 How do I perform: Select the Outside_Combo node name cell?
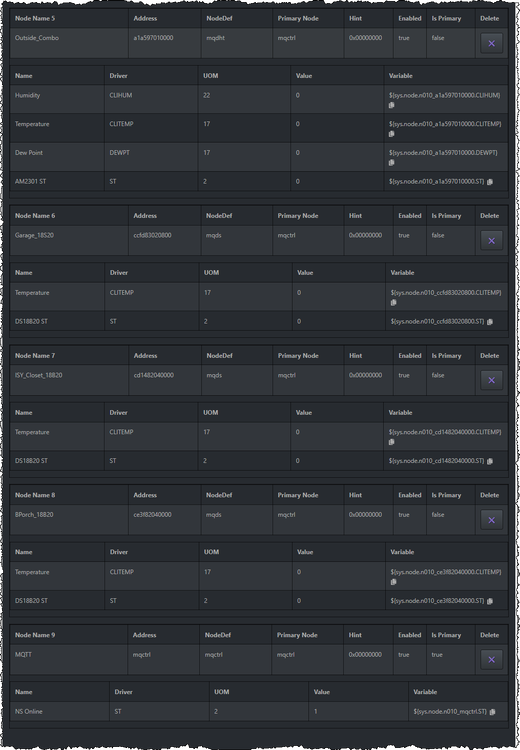pyautogui.click(x=69, y=43)
